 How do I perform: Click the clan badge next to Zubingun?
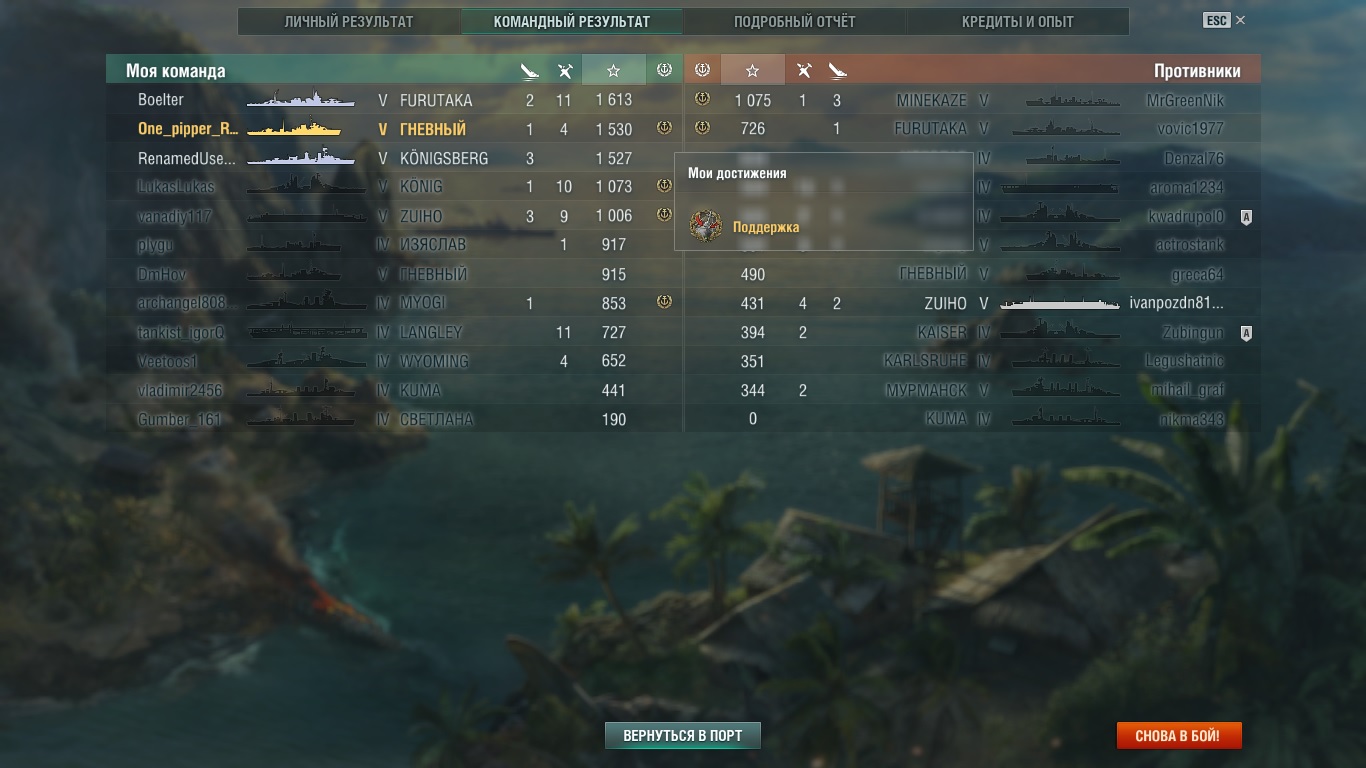click(1246, 332)
